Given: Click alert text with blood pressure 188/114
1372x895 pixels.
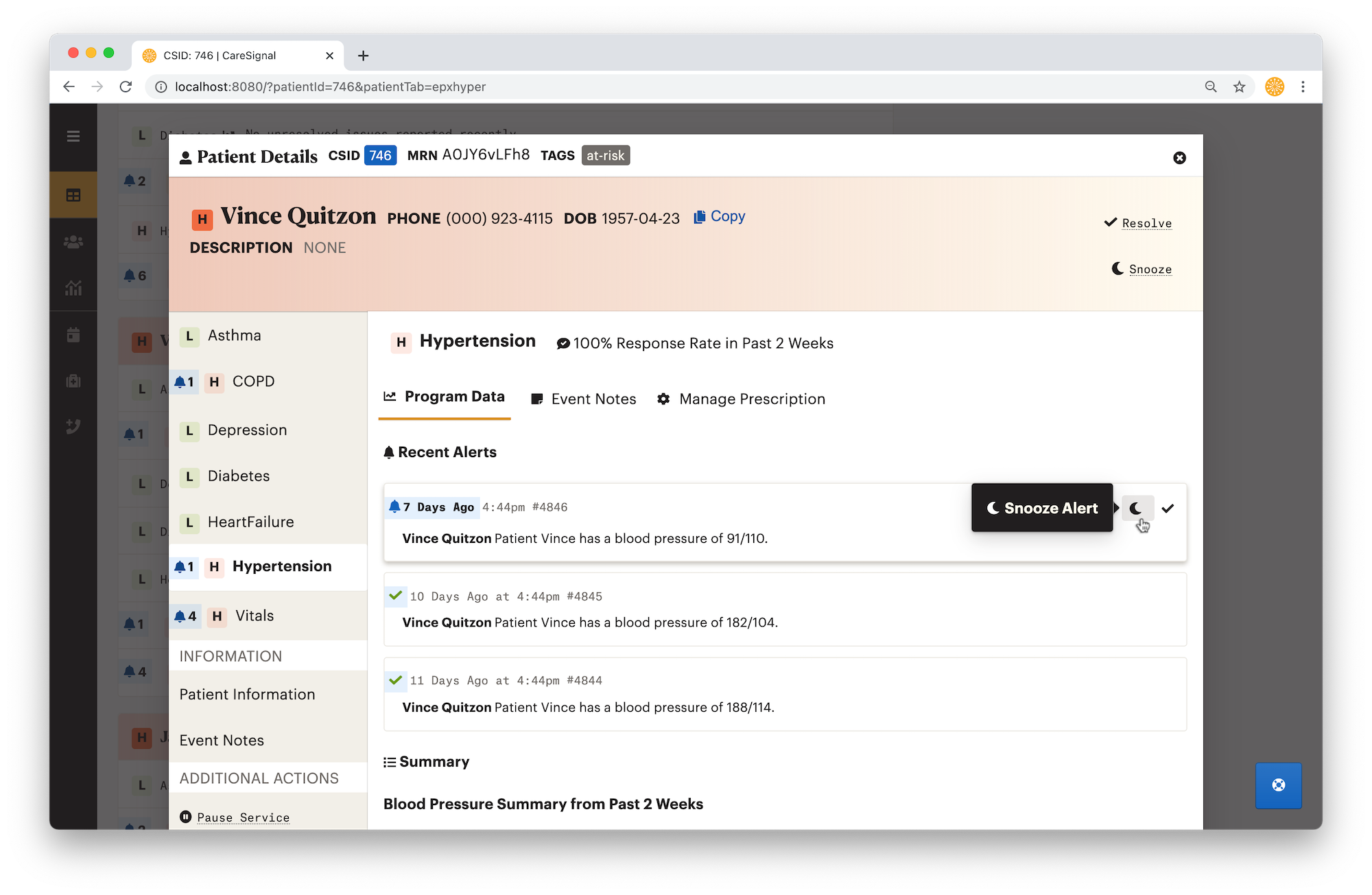Looking at the screenshot, I should pyautogui.click(x=588, y=708).
